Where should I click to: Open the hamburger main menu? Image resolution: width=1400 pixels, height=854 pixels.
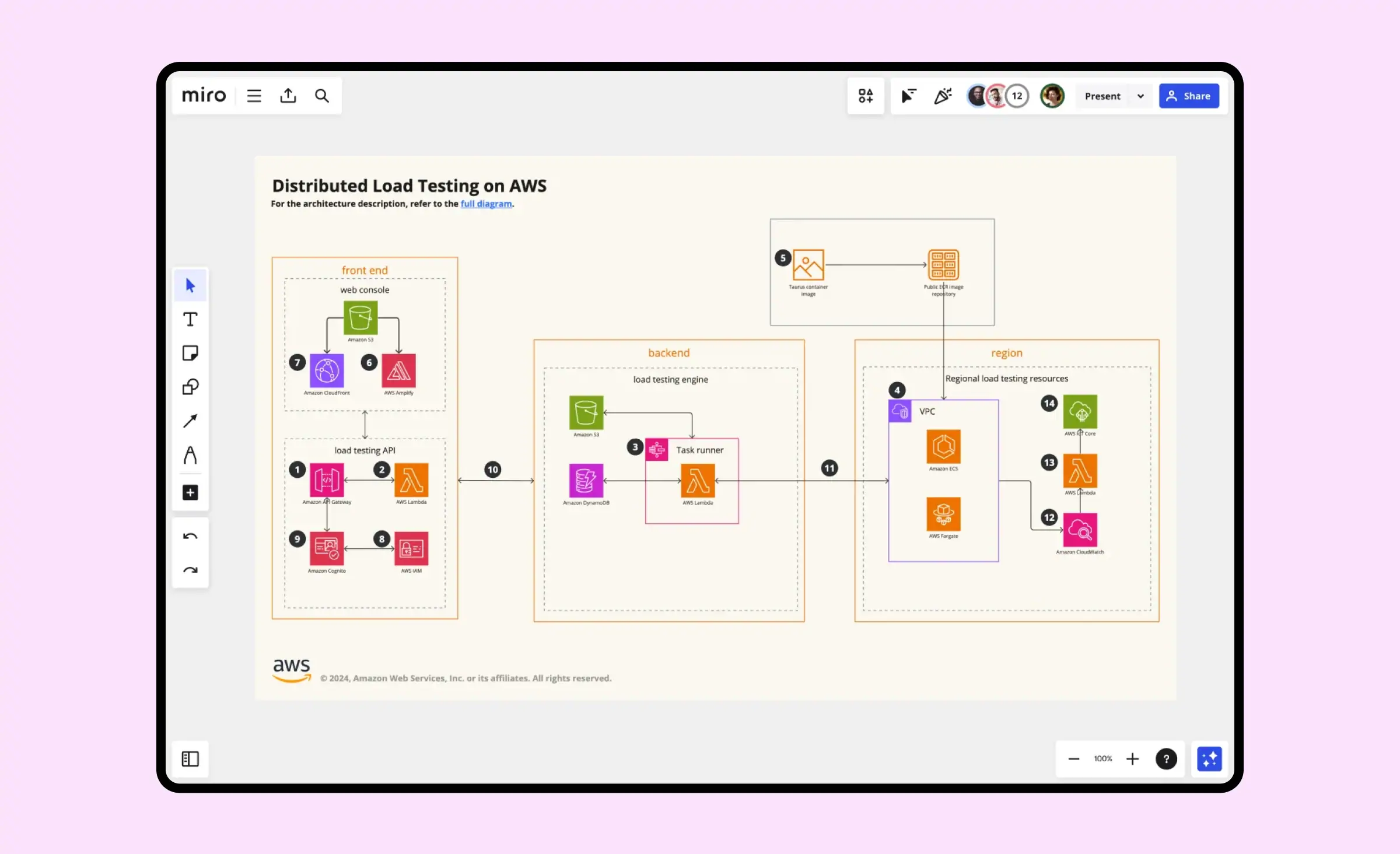pos(254,96)
